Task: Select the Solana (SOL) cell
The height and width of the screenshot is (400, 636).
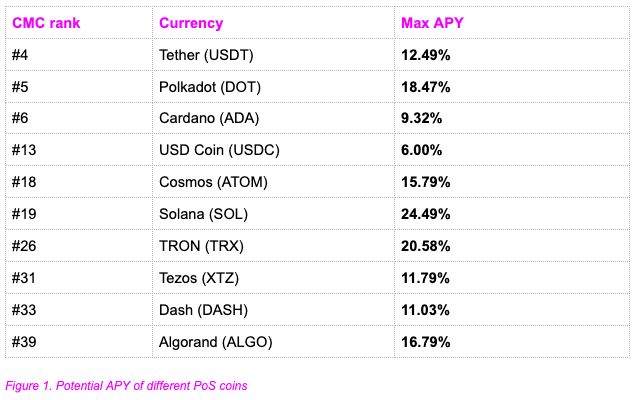Action: [205, 214]
